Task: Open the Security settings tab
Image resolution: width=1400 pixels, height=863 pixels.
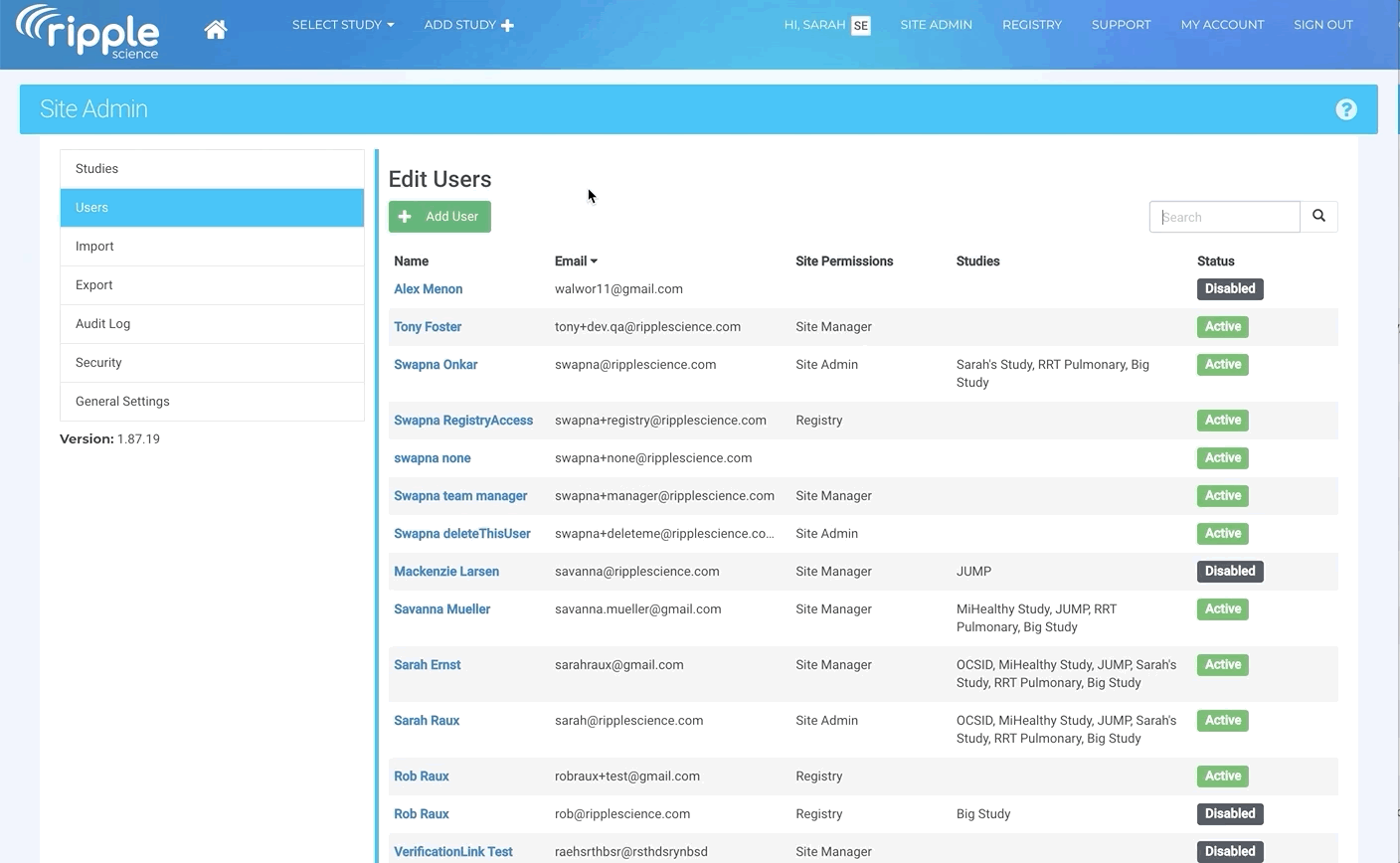Action: (98, 363)
